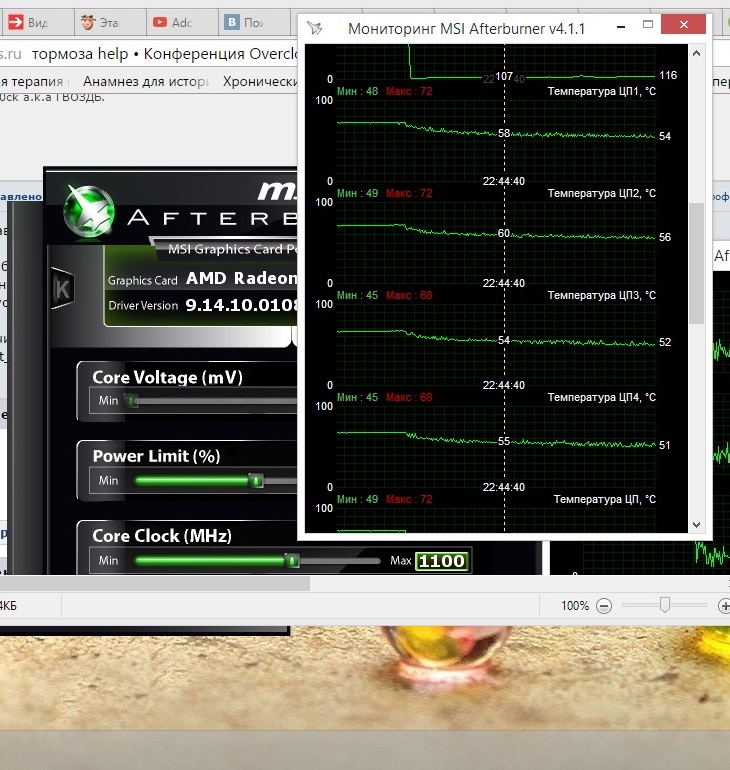
Task: Click the Driver Version value 9.14.10.0108
Action: point(241,305)
